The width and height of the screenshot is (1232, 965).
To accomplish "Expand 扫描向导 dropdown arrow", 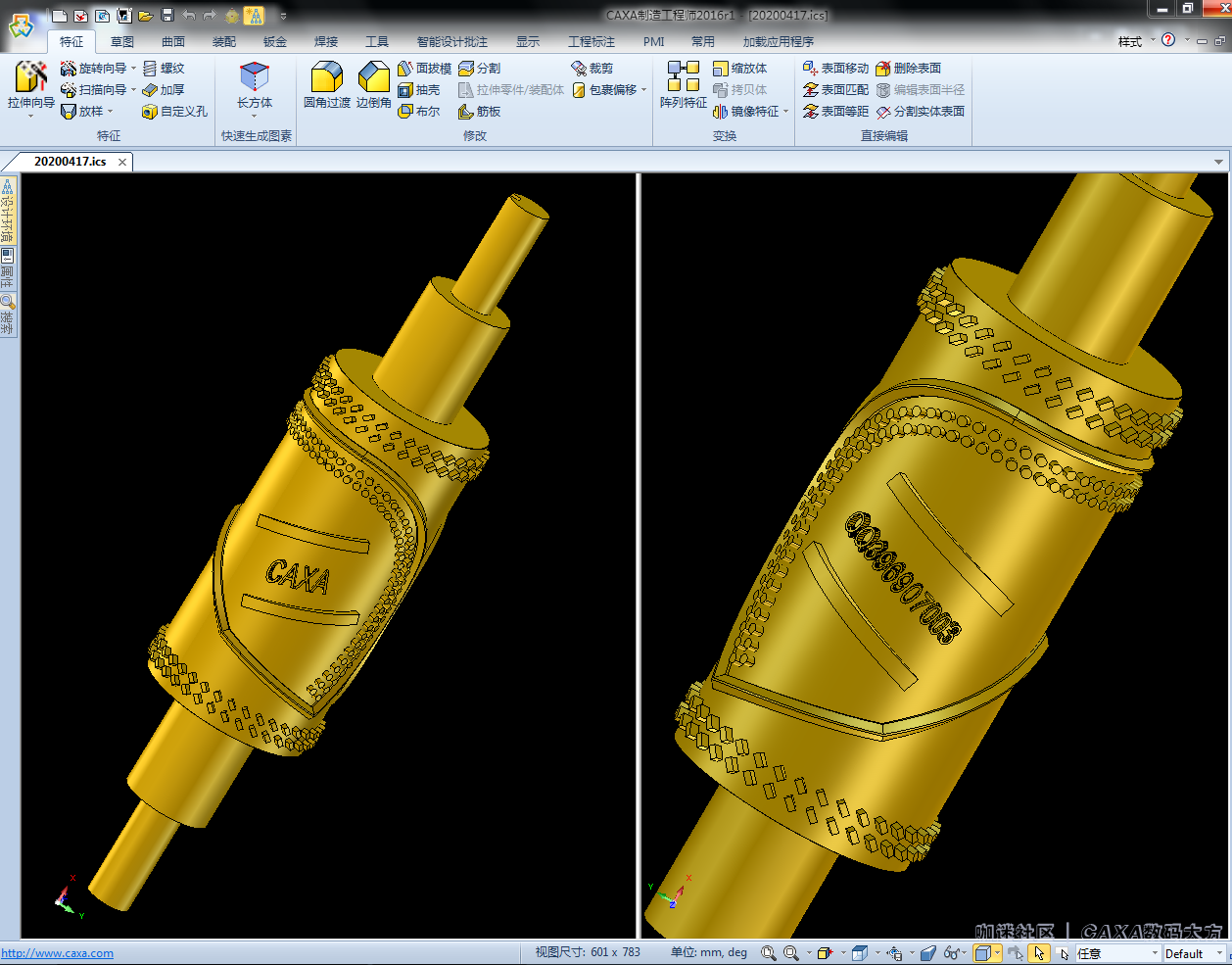I will [134, 90].
